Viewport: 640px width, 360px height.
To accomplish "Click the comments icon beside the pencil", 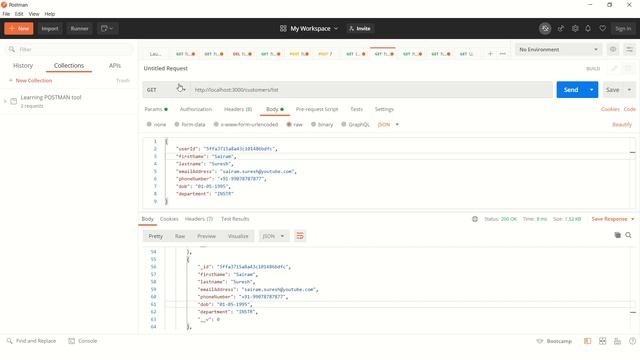I will click(628, 69).
